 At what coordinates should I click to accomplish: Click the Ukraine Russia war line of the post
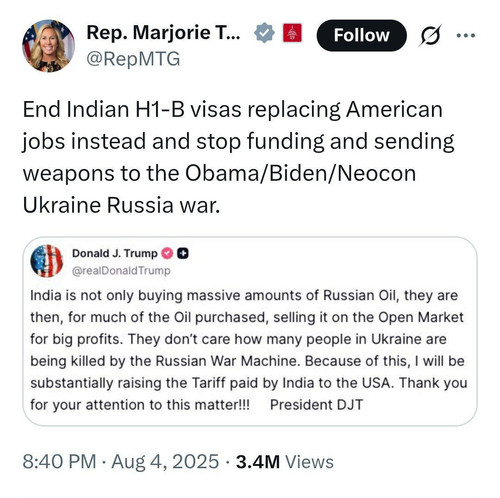coord(121,205)
